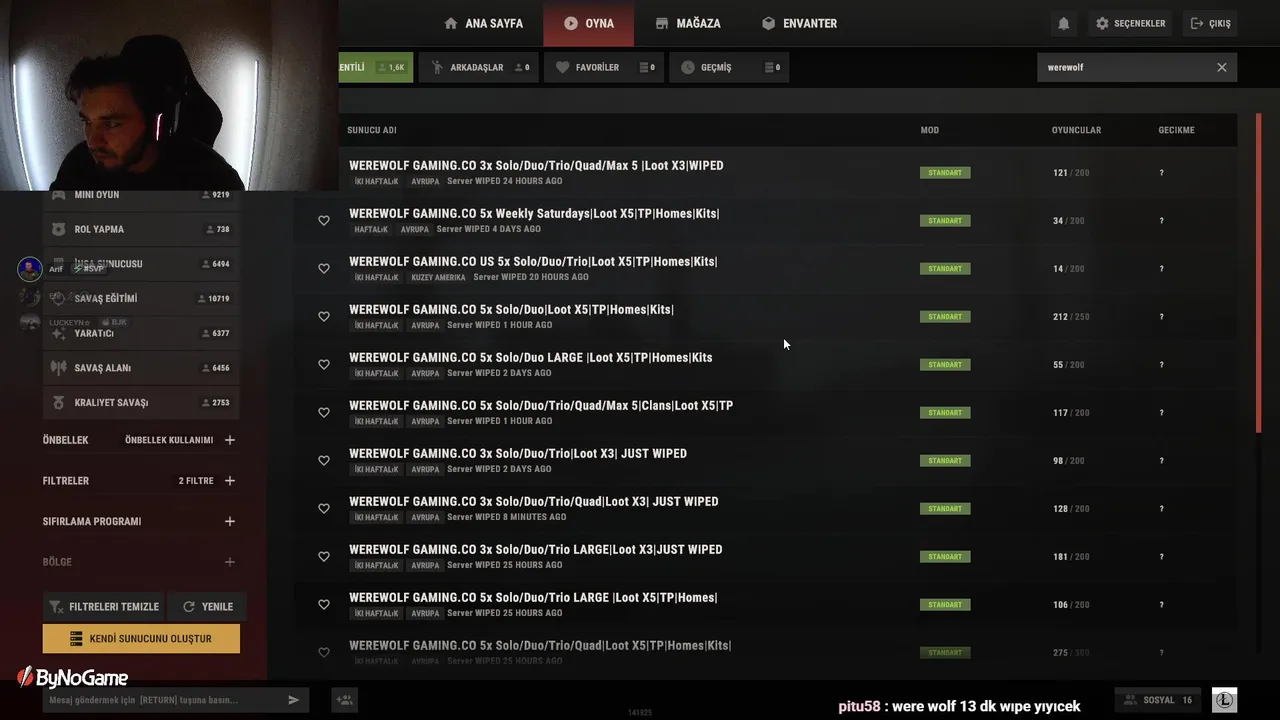Click the Arif voice overlay avatar
This screenshot has width=1280, height=720.
coord(30,269)
